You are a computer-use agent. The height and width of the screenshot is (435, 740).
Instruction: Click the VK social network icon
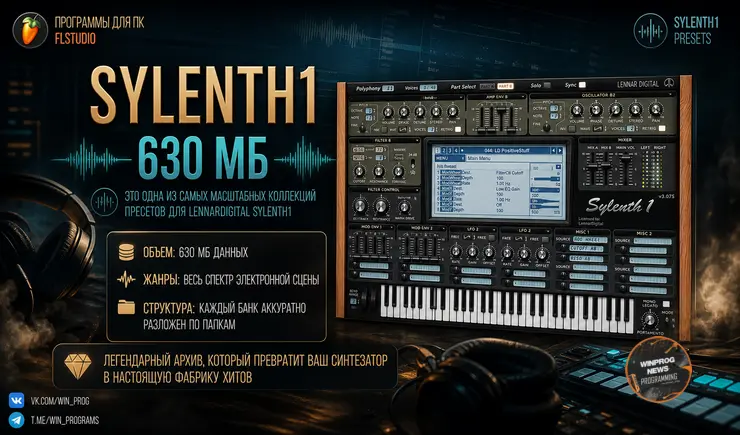(17, 401)
